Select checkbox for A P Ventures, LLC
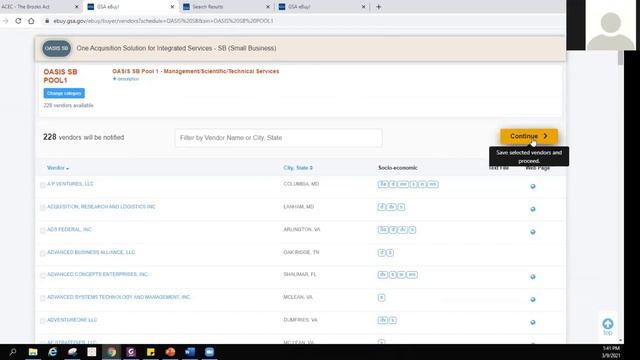 click(42, 185)
